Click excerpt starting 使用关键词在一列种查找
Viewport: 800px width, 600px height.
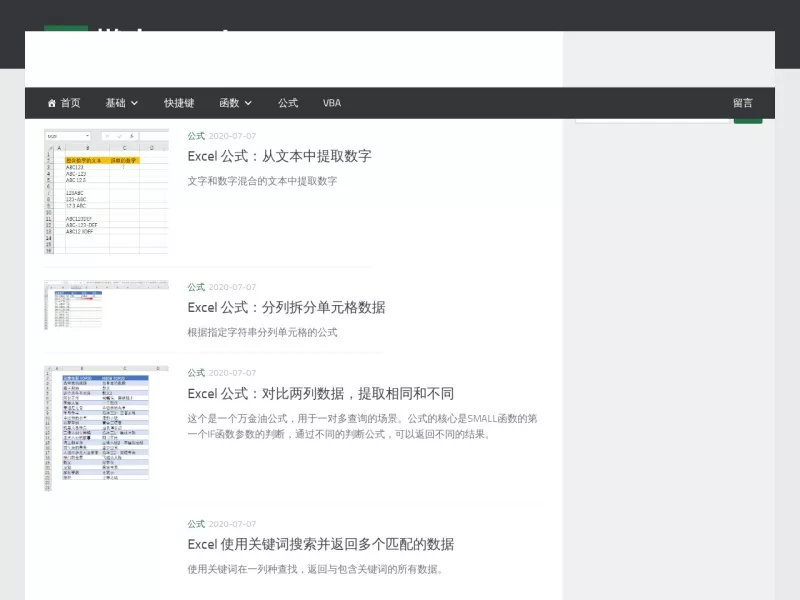coord(315,569)
